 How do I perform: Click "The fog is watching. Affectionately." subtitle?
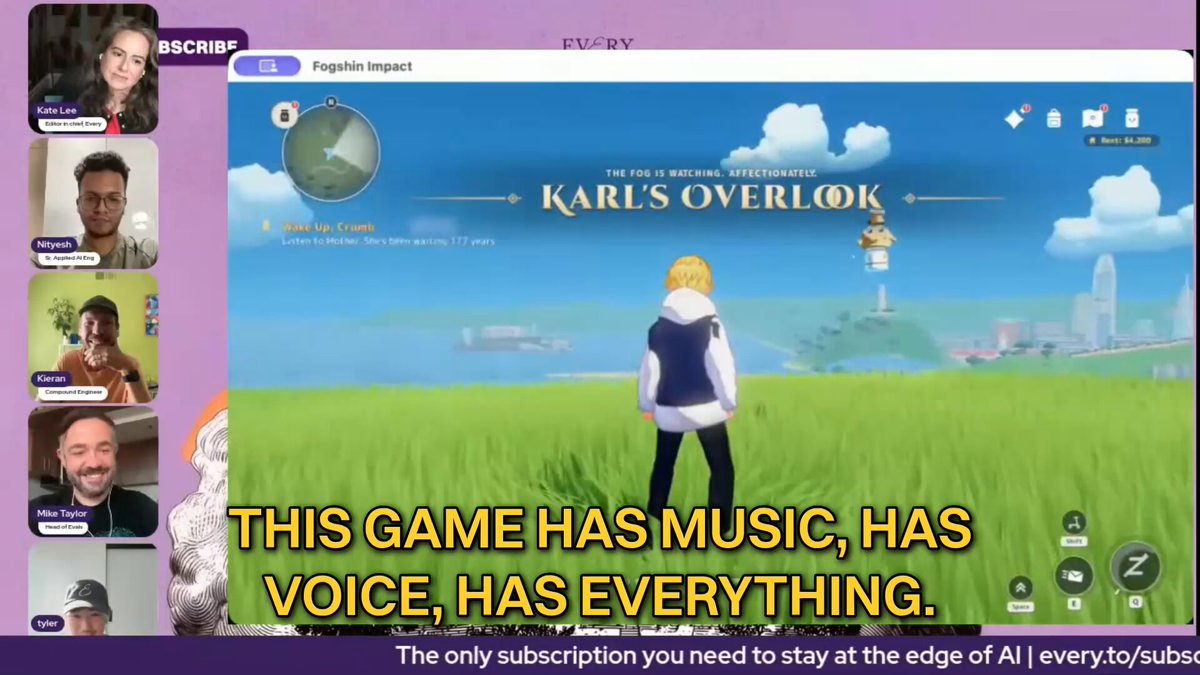(x=711, y=172)
